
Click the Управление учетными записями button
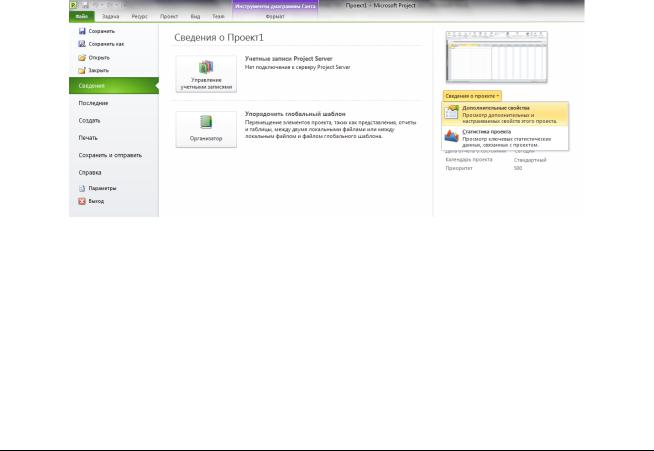(x=206, y=74)
